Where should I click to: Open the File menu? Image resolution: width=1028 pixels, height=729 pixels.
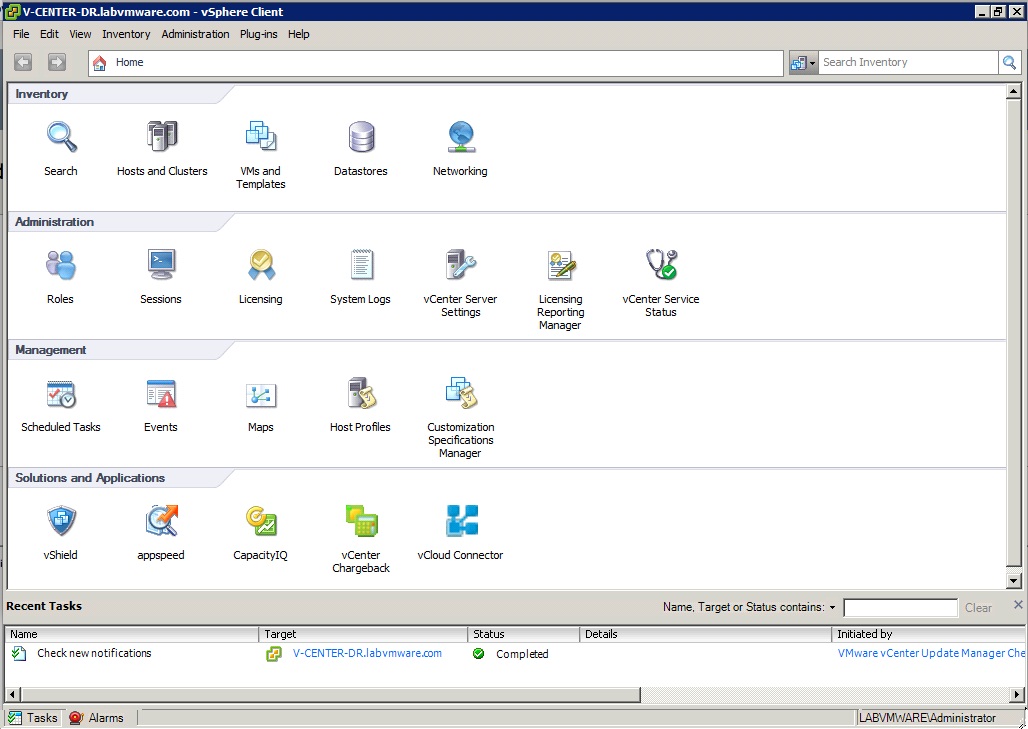tap(21, 34)
